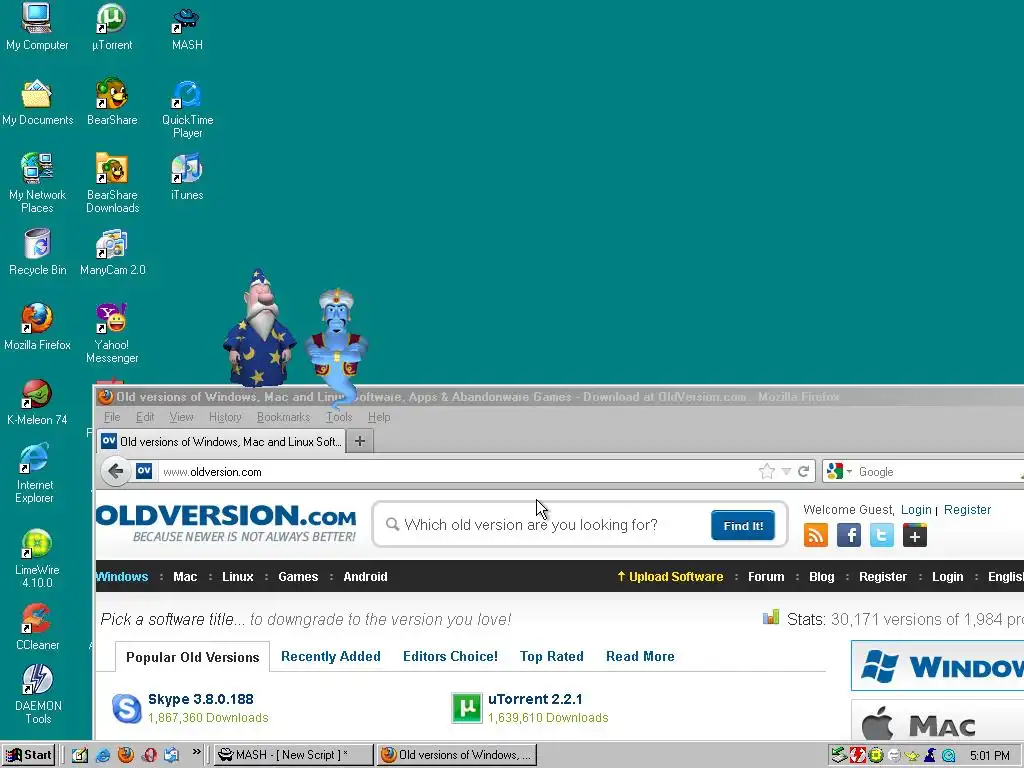Image resolution: width=1024 pixels, height=768 pixels.
Task: Open the File menu in Firefox
Action: tap(112, 417)
